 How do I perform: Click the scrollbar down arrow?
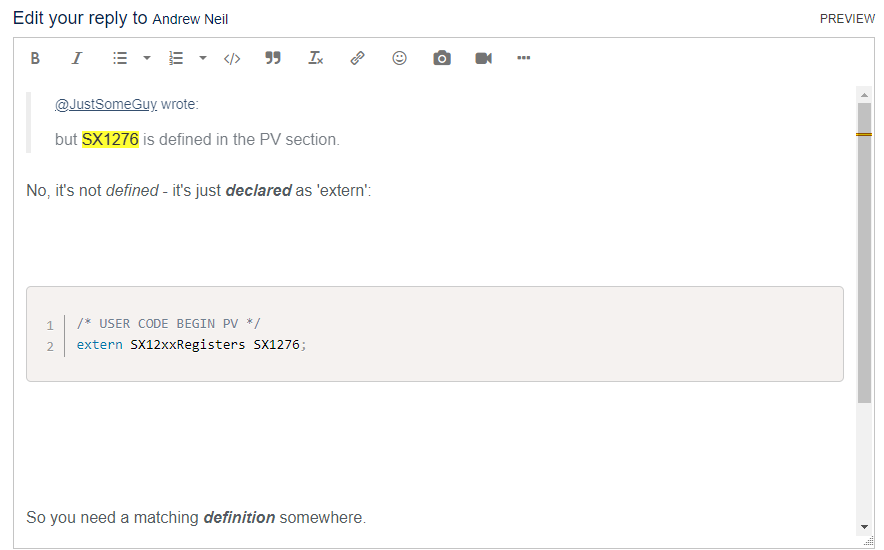[865, 527]
